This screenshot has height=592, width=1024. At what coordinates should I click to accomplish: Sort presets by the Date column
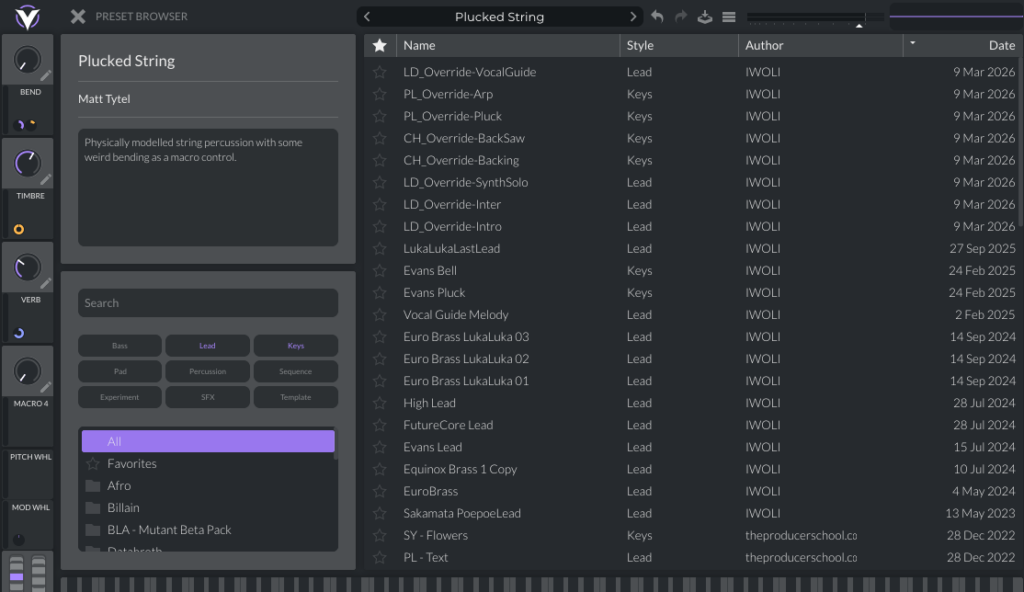point(1001,45)
